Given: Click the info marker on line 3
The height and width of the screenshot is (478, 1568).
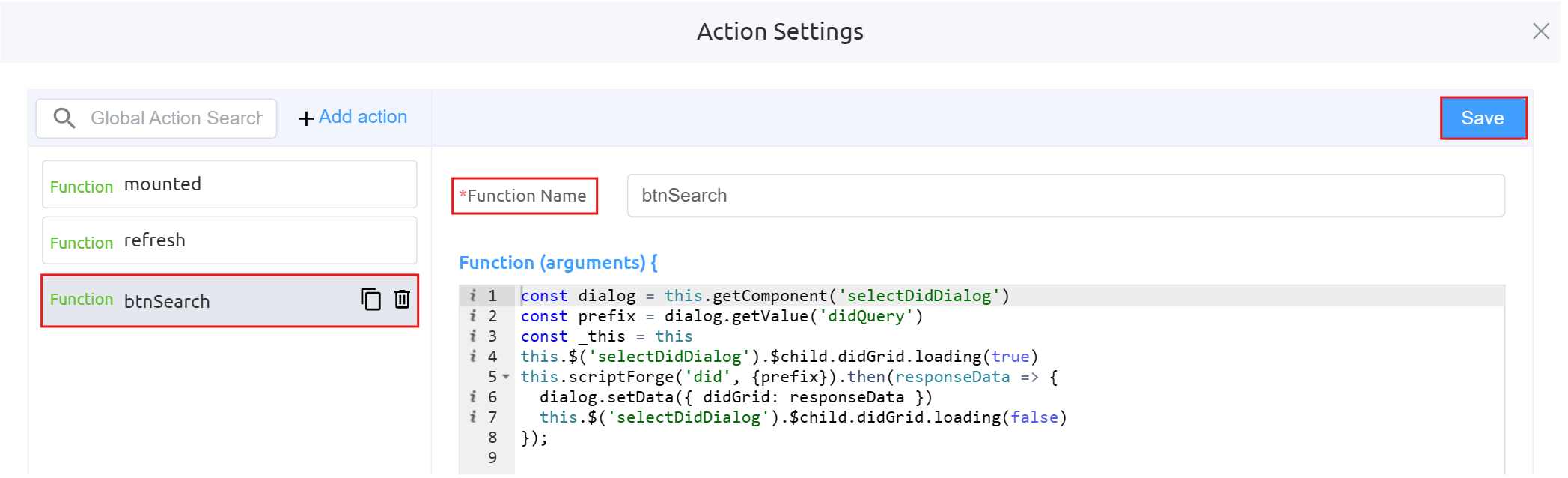Looking at the screenshot, I should (x=473, y=336).
